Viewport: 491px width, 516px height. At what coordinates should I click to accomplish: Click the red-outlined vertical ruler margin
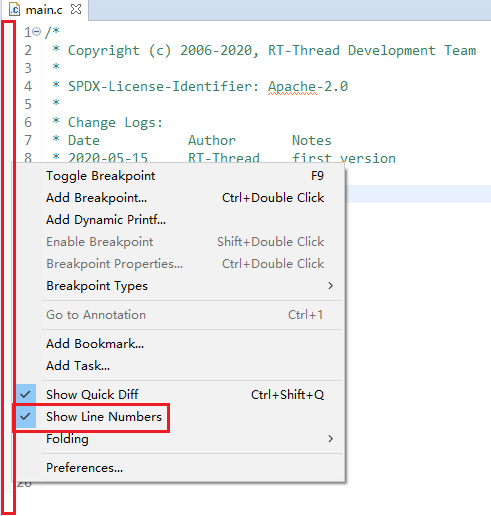click(9, 268)
